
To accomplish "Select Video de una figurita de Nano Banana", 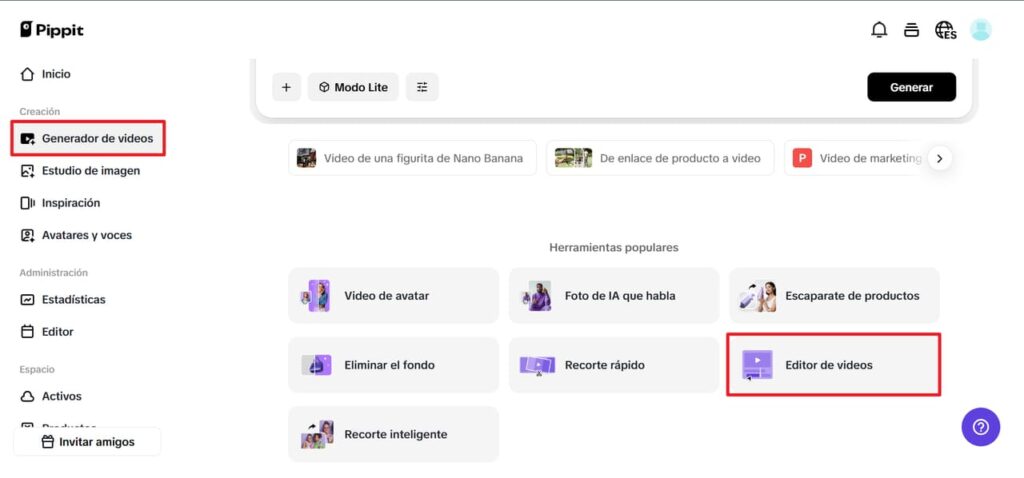I will click(412, 158).
